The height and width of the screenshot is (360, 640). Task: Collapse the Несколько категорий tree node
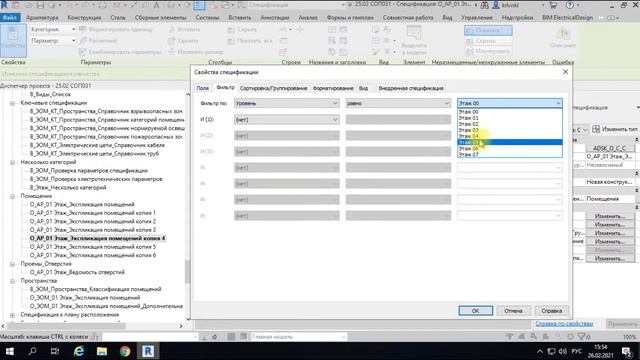tap(13, 162)
